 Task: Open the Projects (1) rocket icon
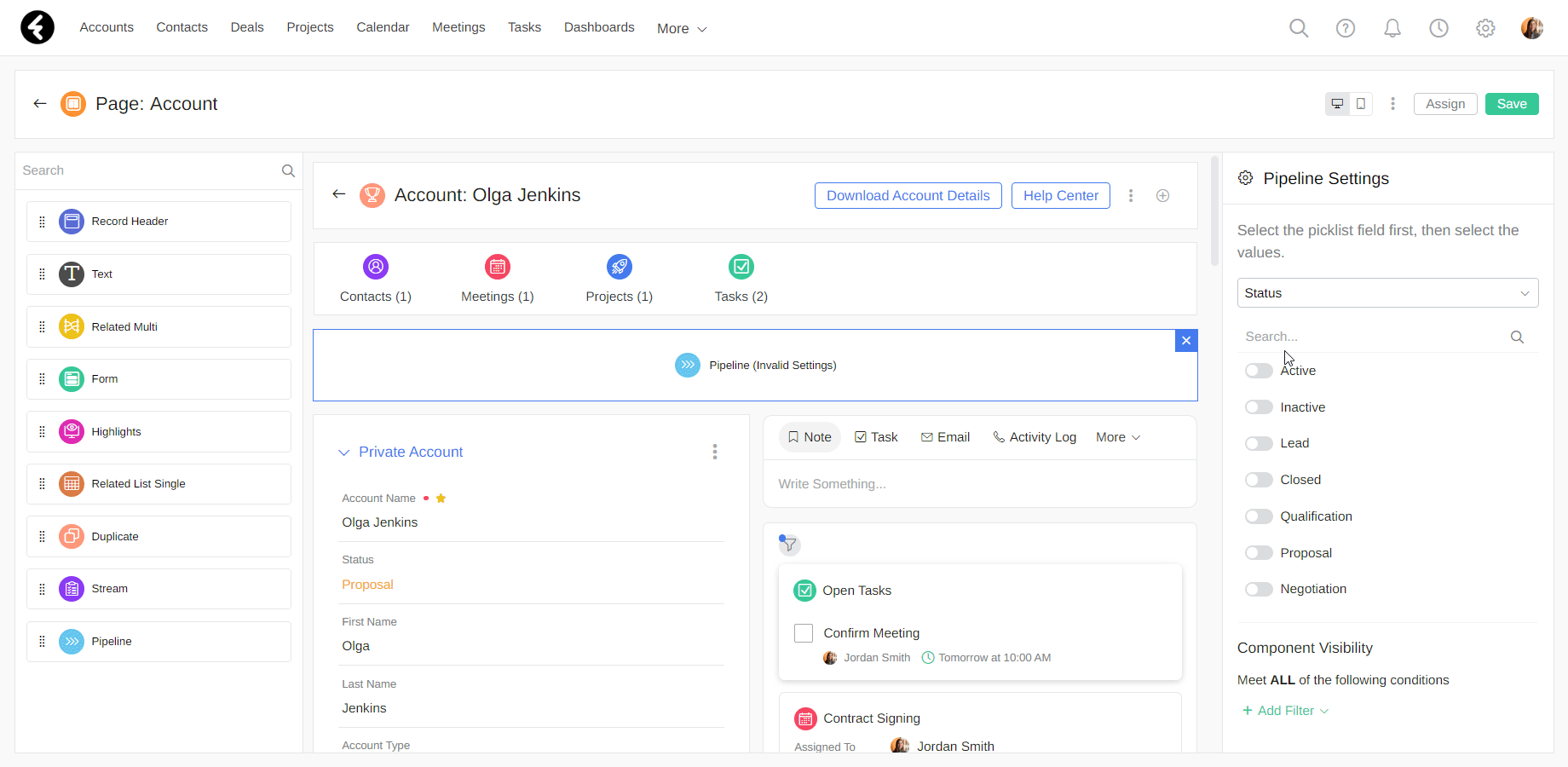pos(620,267)
